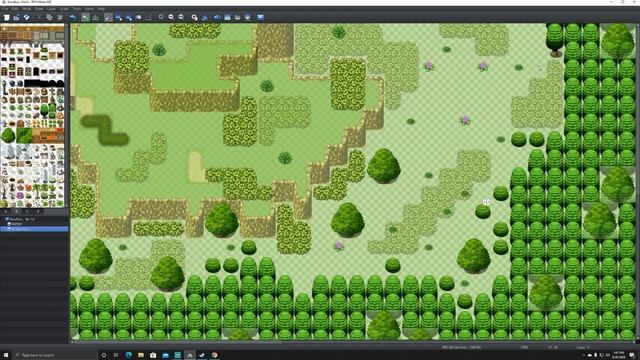The image size is (640, 360).
Task: Switch to Event editing mode
Action: tap(96, 17)
